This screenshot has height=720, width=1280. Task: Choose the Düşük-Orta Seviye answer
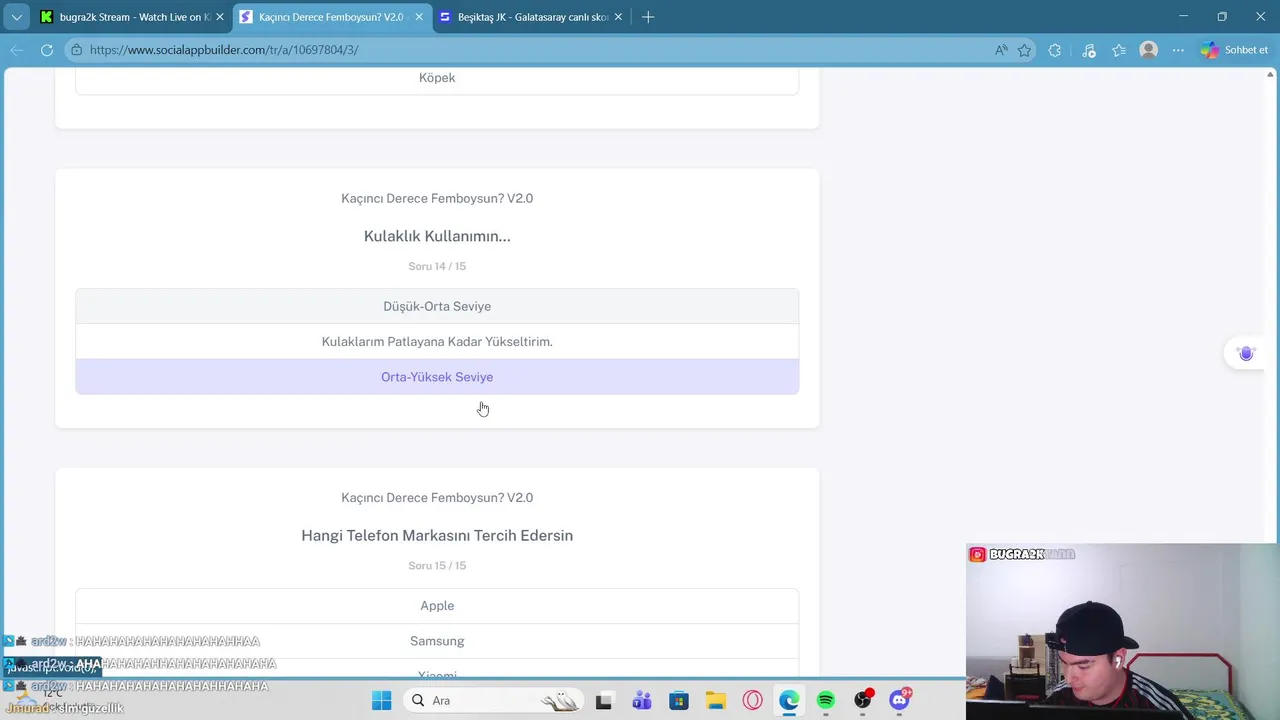tap(437, 306)
